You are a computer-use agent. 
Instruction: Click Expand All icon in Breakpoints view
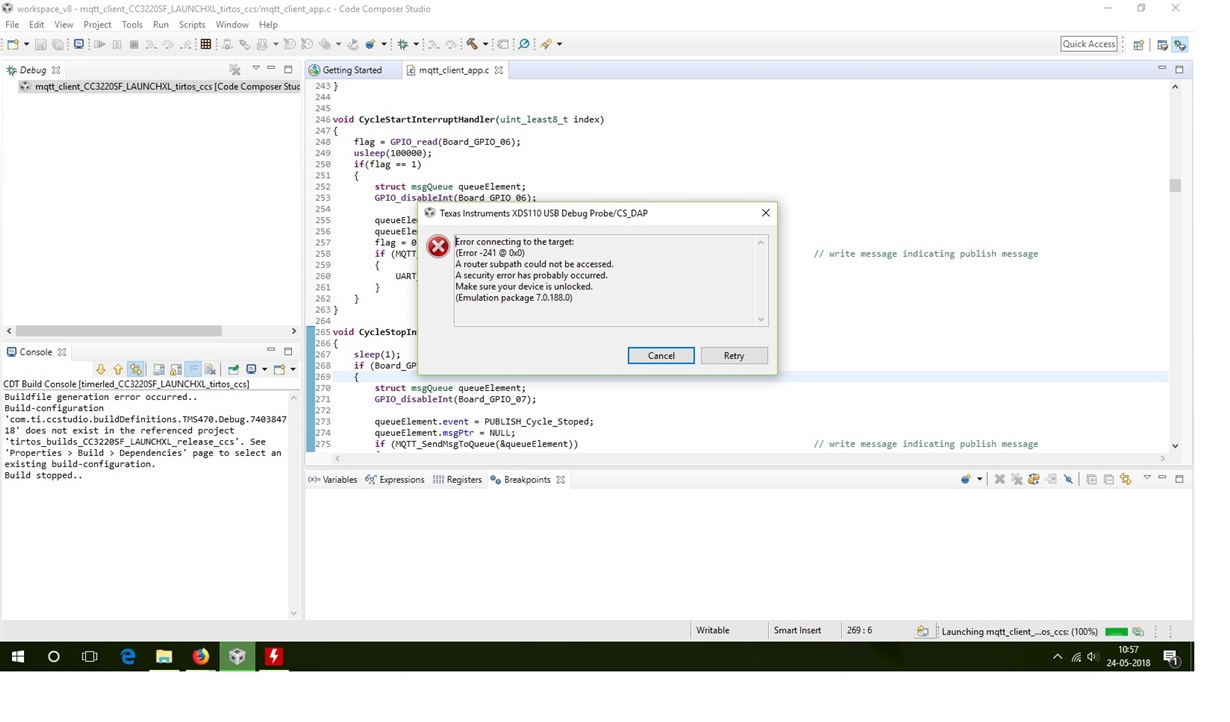click(x=1091, y=479)
